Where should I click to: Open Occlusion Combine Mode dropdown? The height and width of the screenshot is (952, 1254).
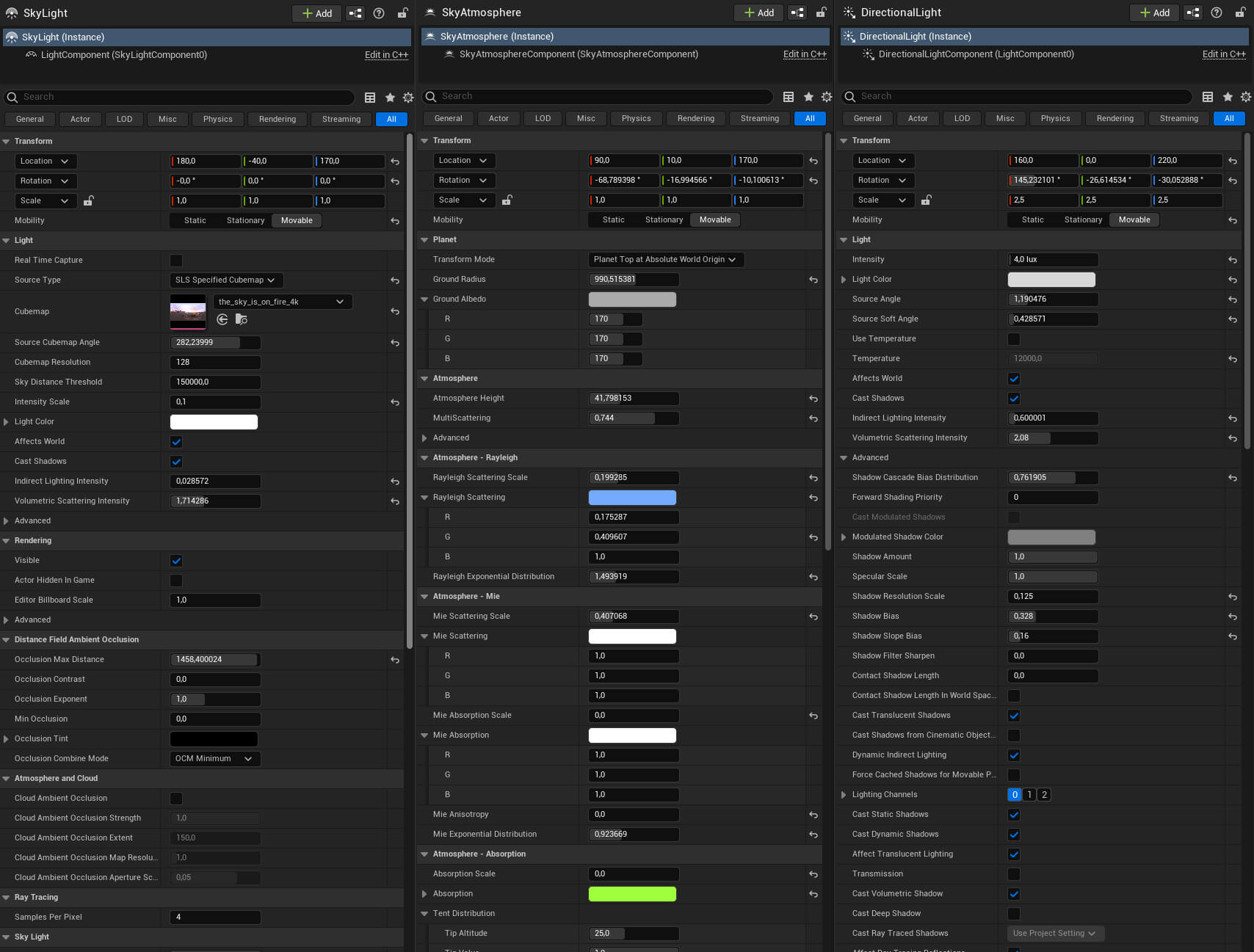click(x=215, y=759)
